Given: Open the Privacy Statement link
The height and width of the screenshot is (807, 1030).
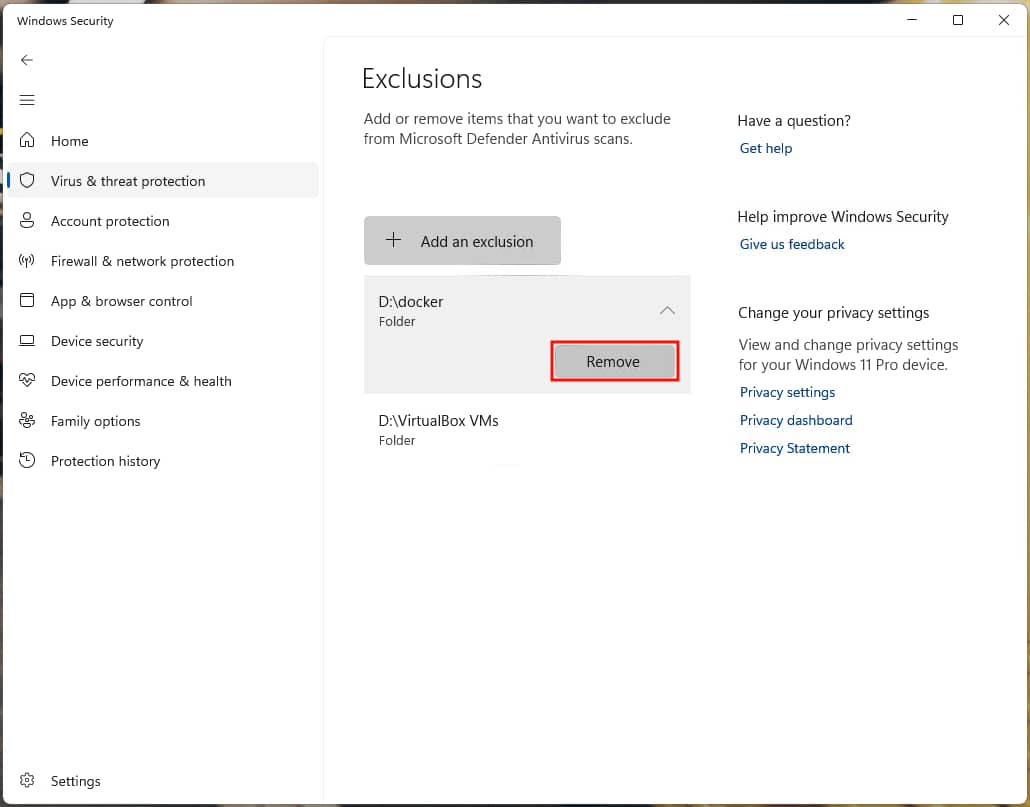Looking at the screenshot, I should tap(795, 448).
